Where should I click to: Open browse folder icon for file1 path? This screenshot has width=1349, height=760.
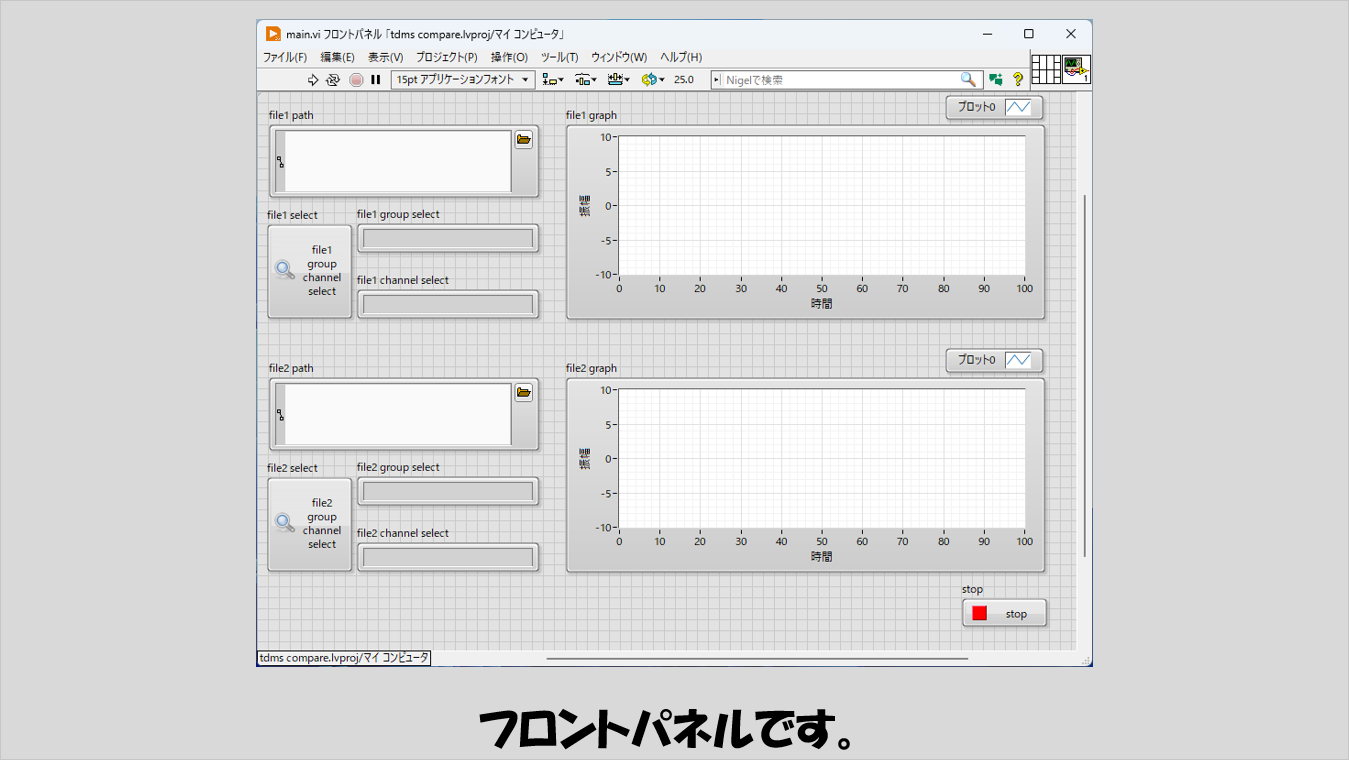524,140
